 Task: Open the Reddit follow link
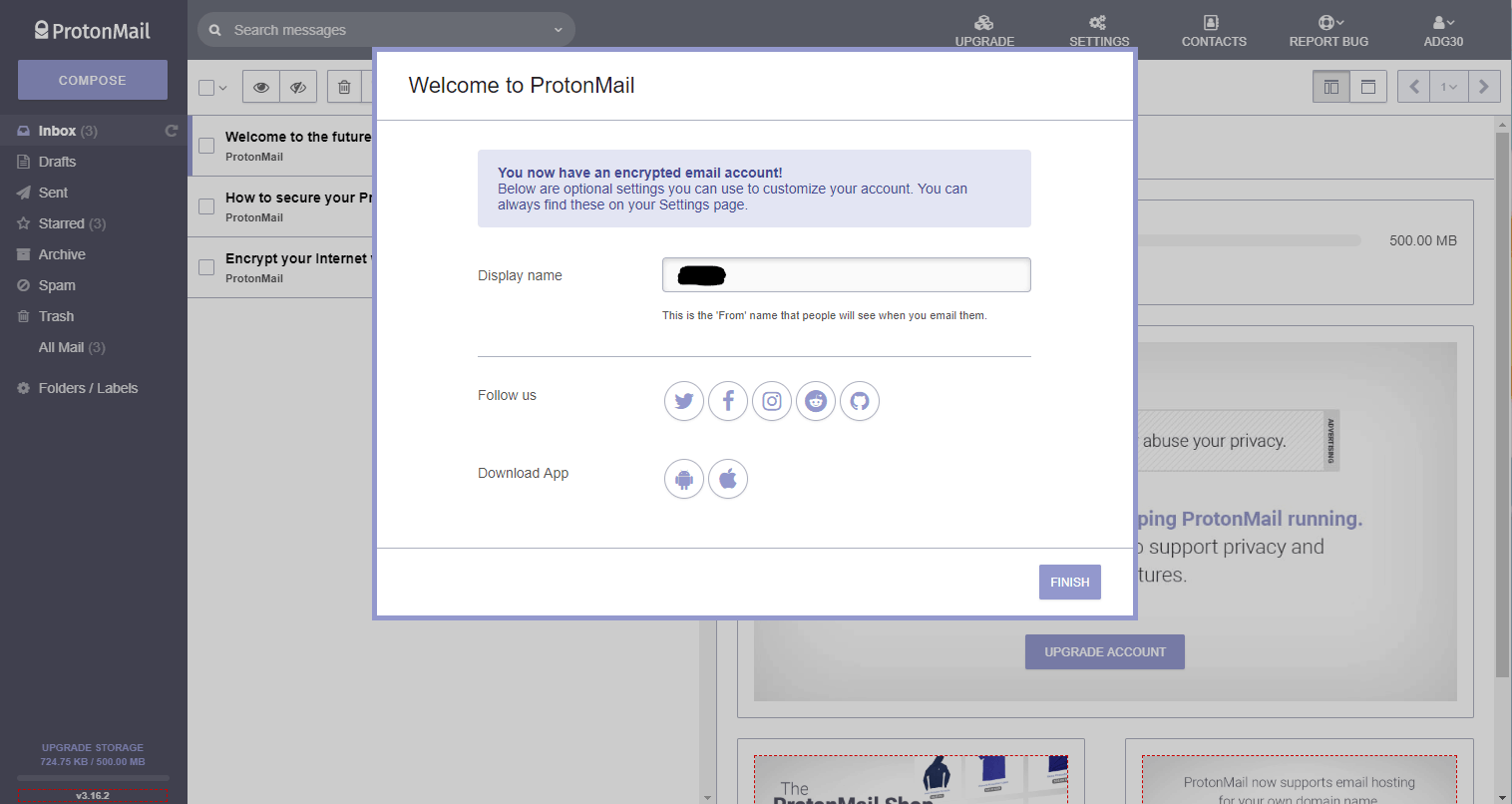coord(816,401)
